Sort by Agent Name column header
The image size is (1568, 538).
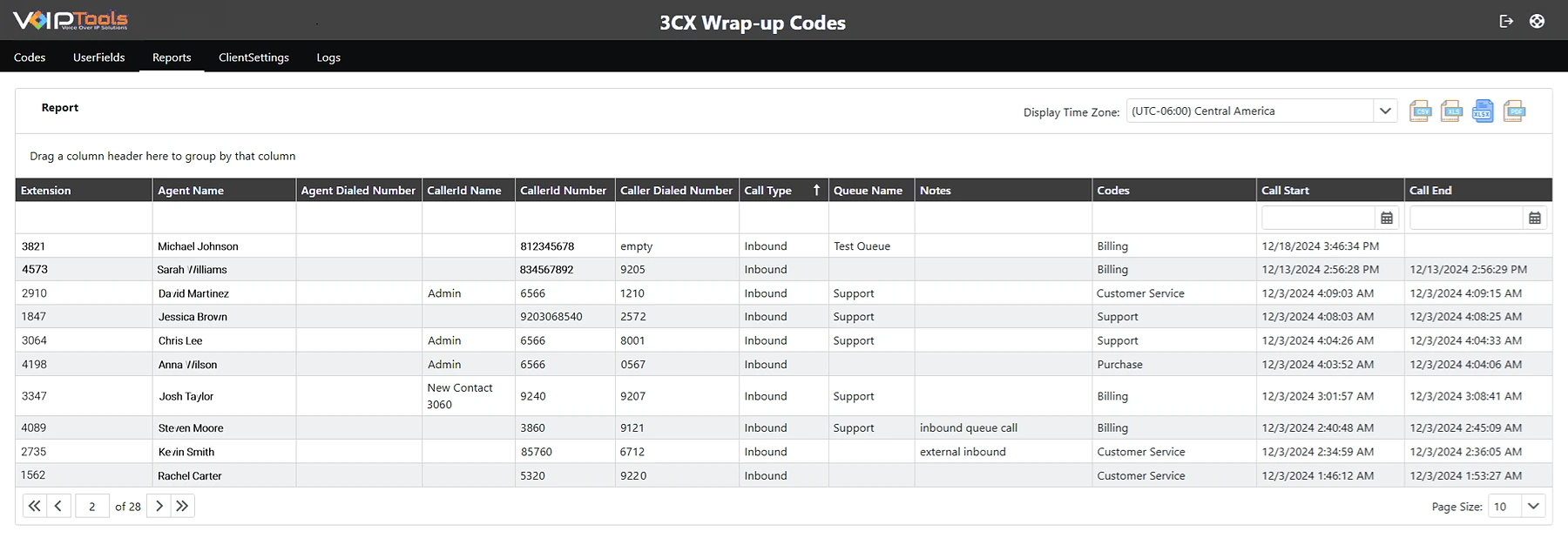tap(224, 190)
